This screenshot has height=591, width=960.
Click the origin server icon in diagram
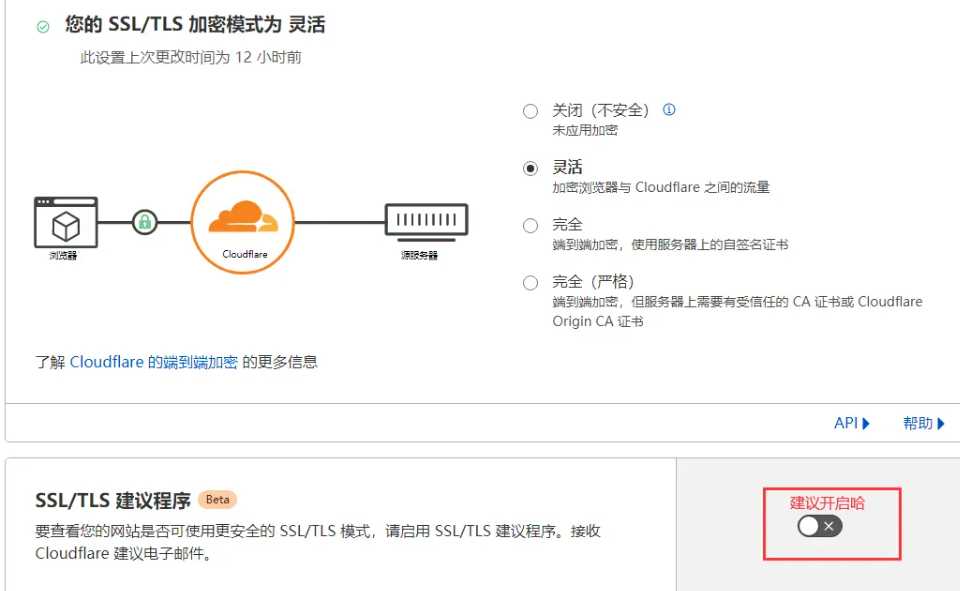(x=427, y=222)
